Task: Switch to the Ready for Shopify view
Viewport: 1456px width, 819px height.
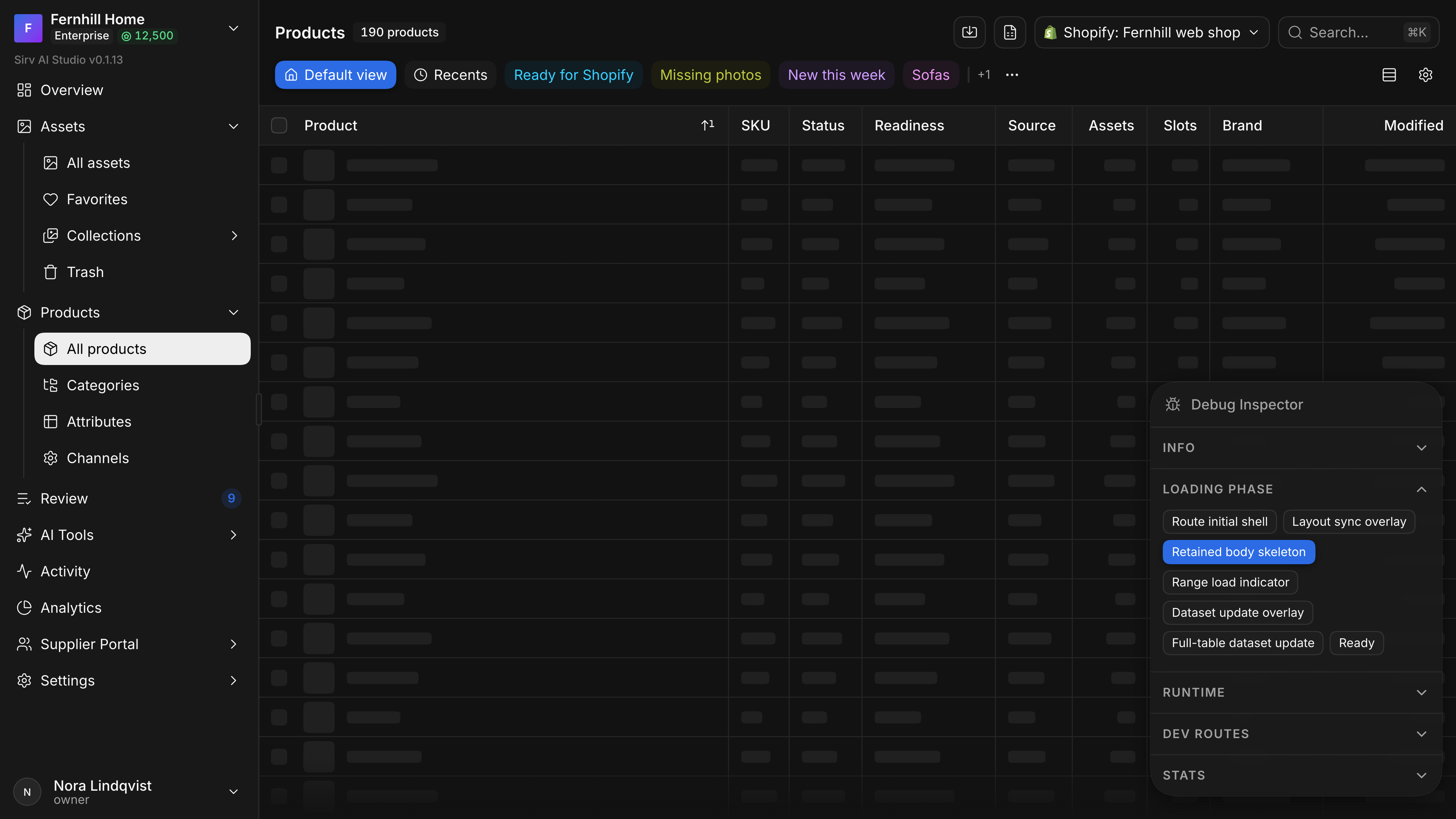Action: coord(573,74)
